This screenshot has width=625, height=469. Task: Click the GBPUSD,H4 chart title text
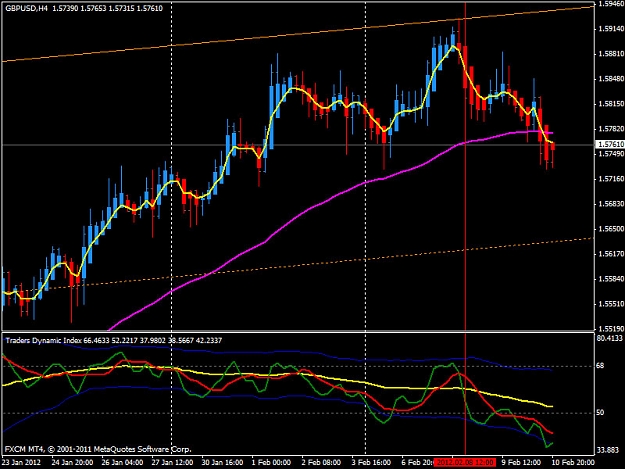(26, 8)
